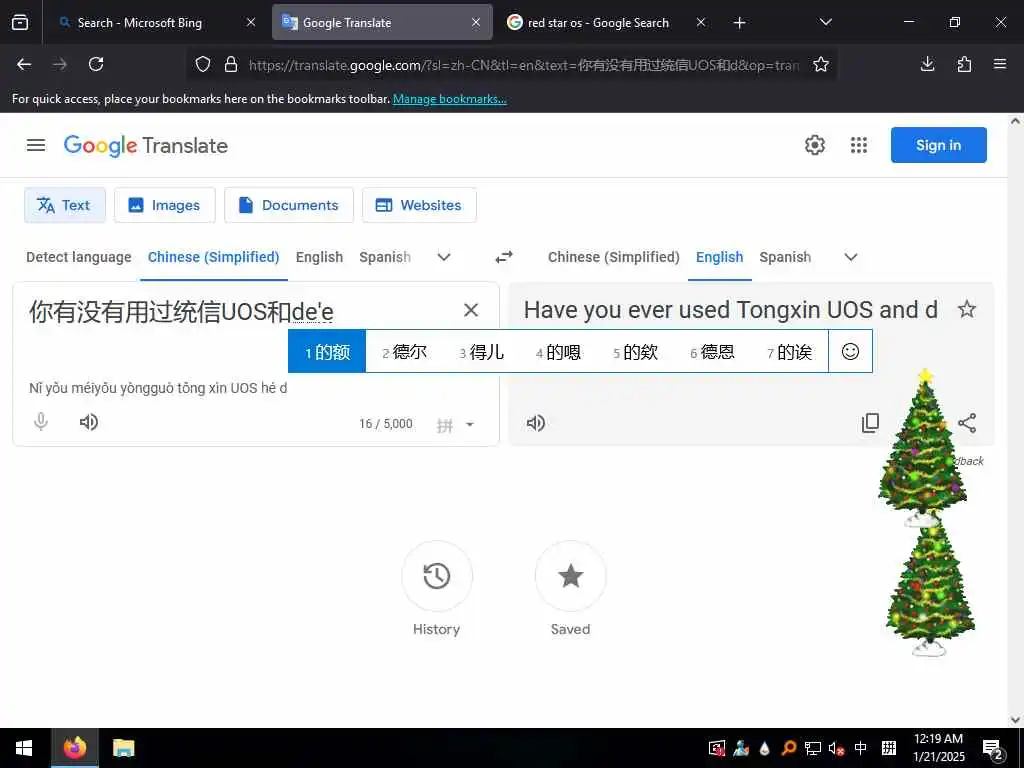This screenshot has width=1024, height=768.
Task: Select English as source language
Action: pyautogui.click(x=319, y=257)
